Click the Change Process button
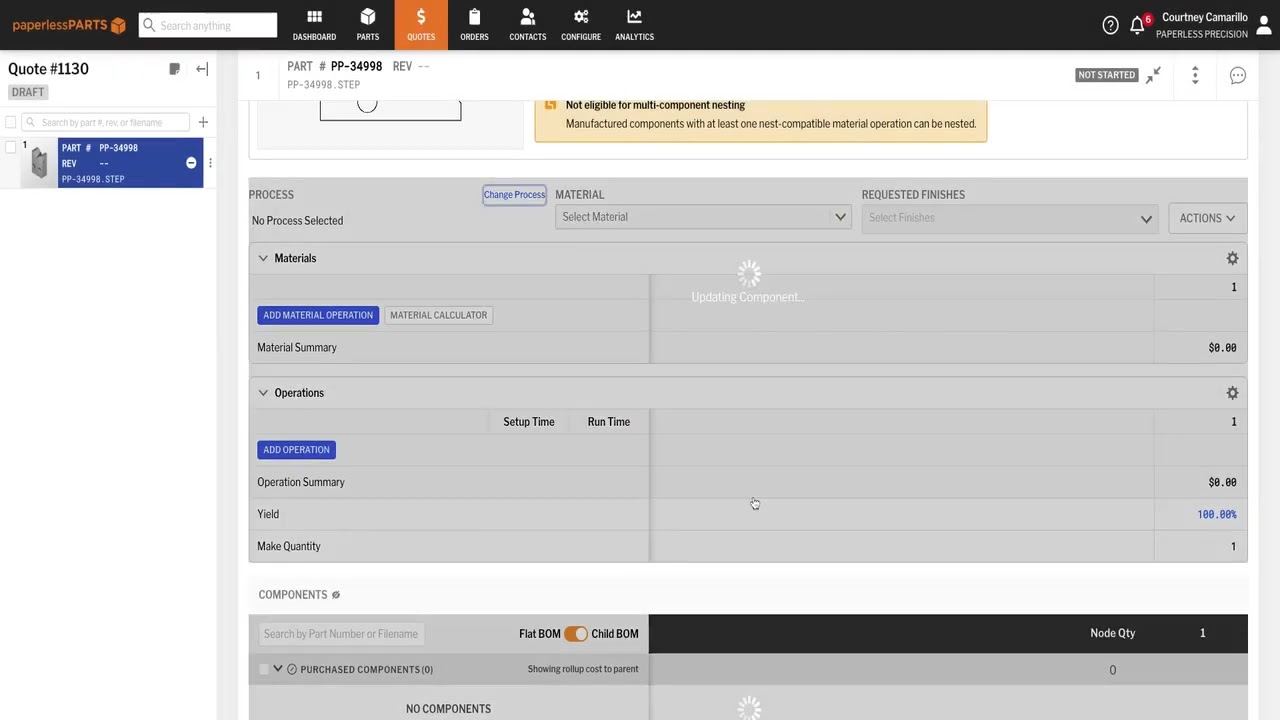Image resolution: width=1280 pixels, height=720 pixels. (514, 195)
